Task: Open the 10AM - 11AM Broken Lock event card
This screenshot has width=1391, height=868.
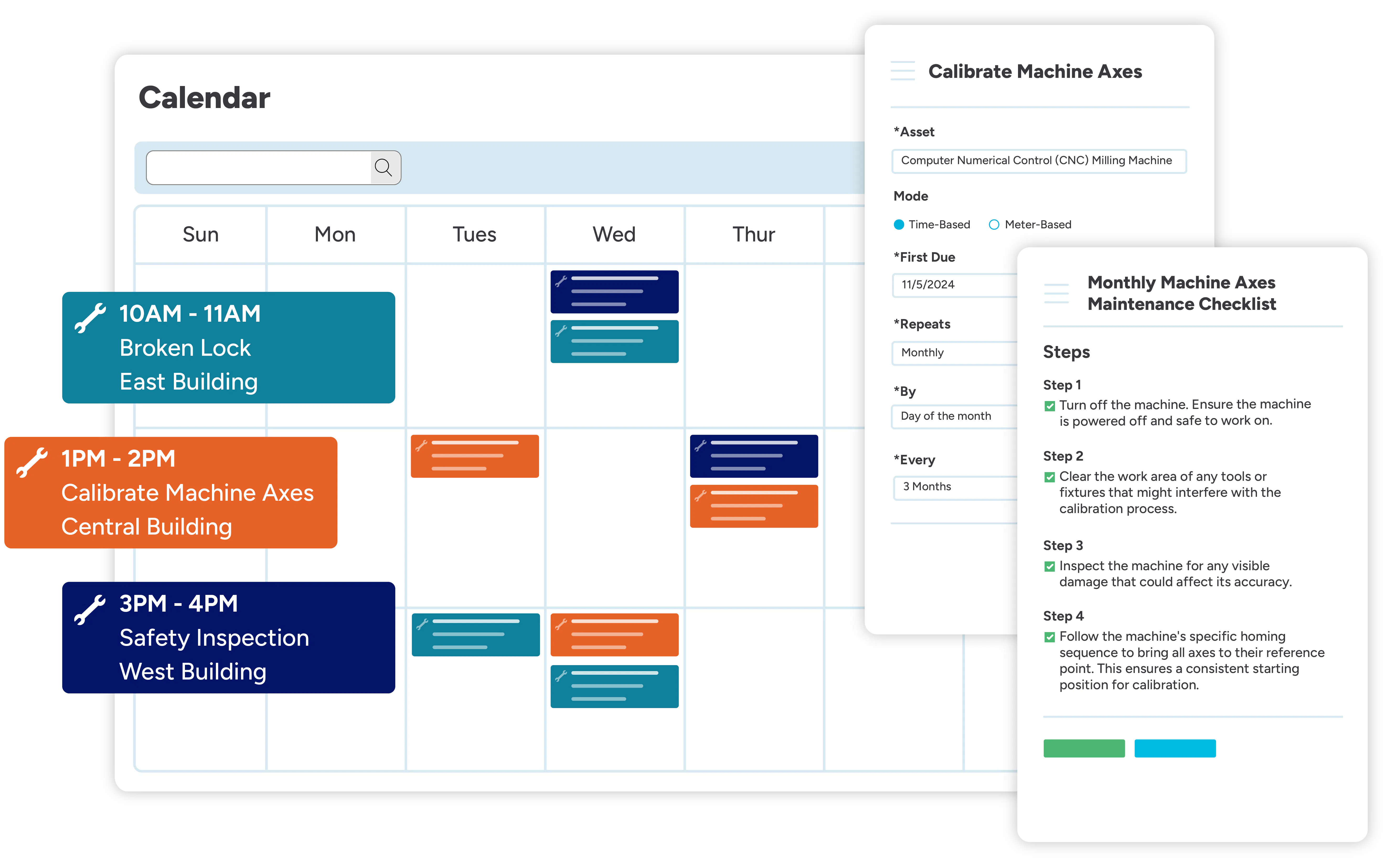Action: [228, 347]
